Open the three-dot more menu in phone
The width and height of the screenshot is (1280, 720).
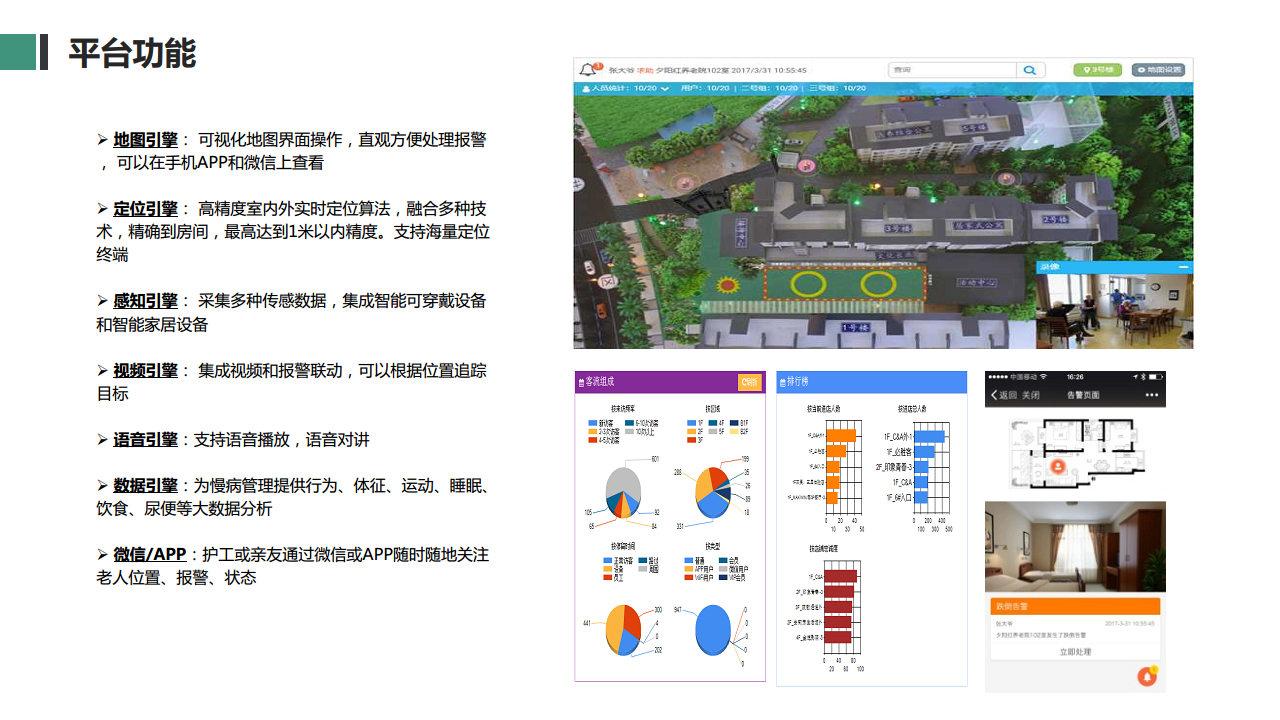pyautogui.click(x=1151, y=395)
